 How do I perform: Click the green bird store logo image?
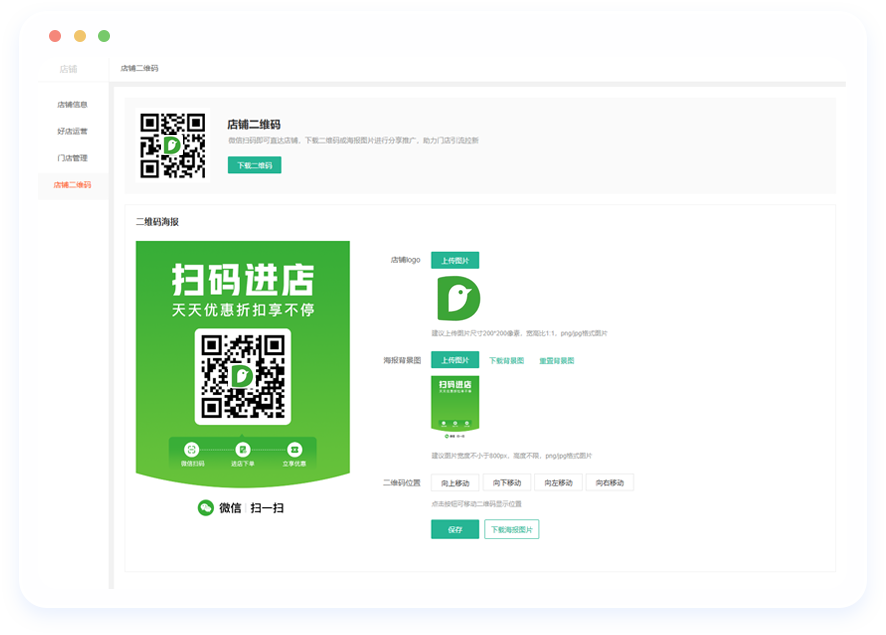[458, 298]
